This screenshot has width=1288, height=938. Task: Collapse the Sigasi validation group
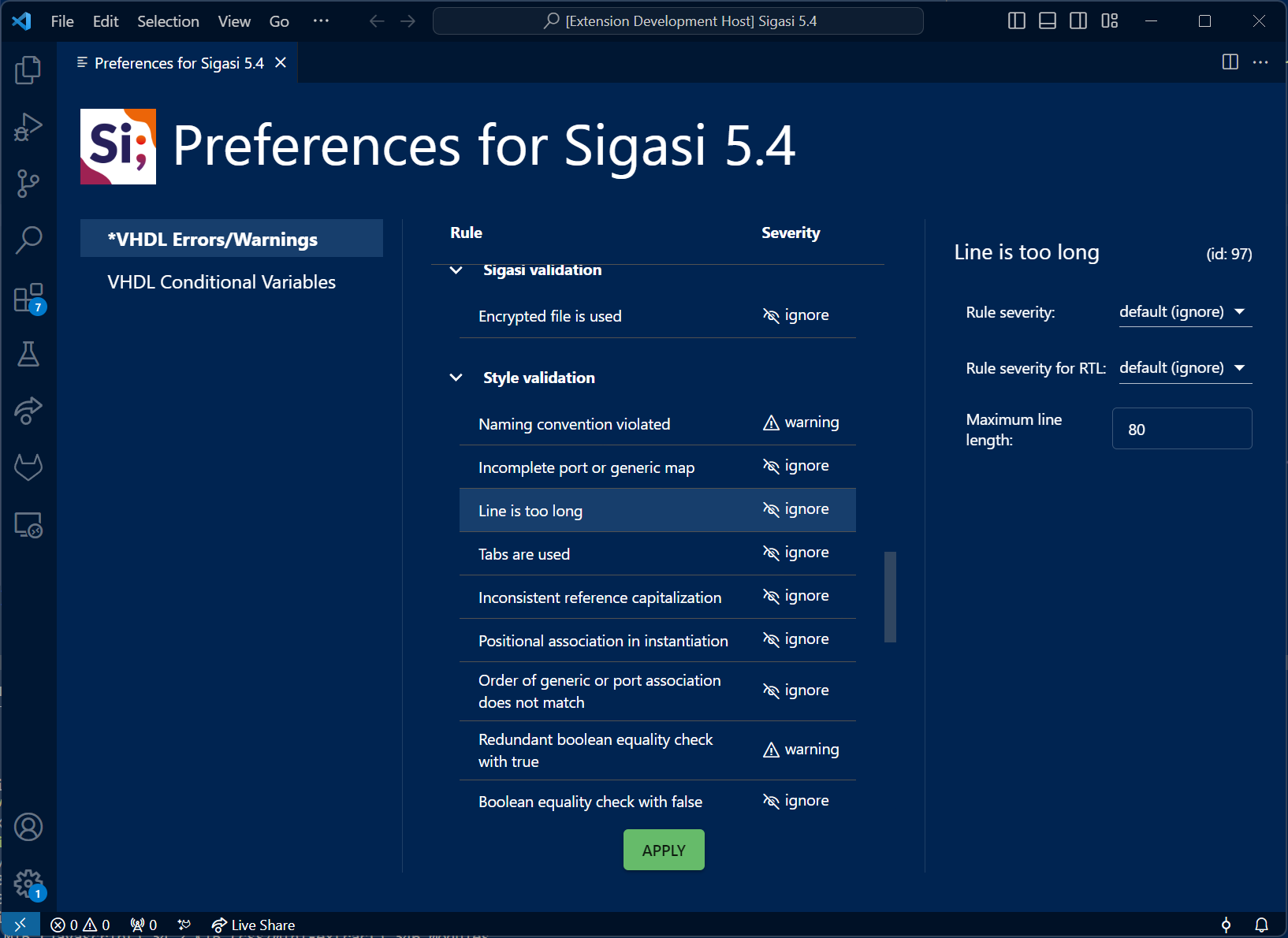coord(456,270)
